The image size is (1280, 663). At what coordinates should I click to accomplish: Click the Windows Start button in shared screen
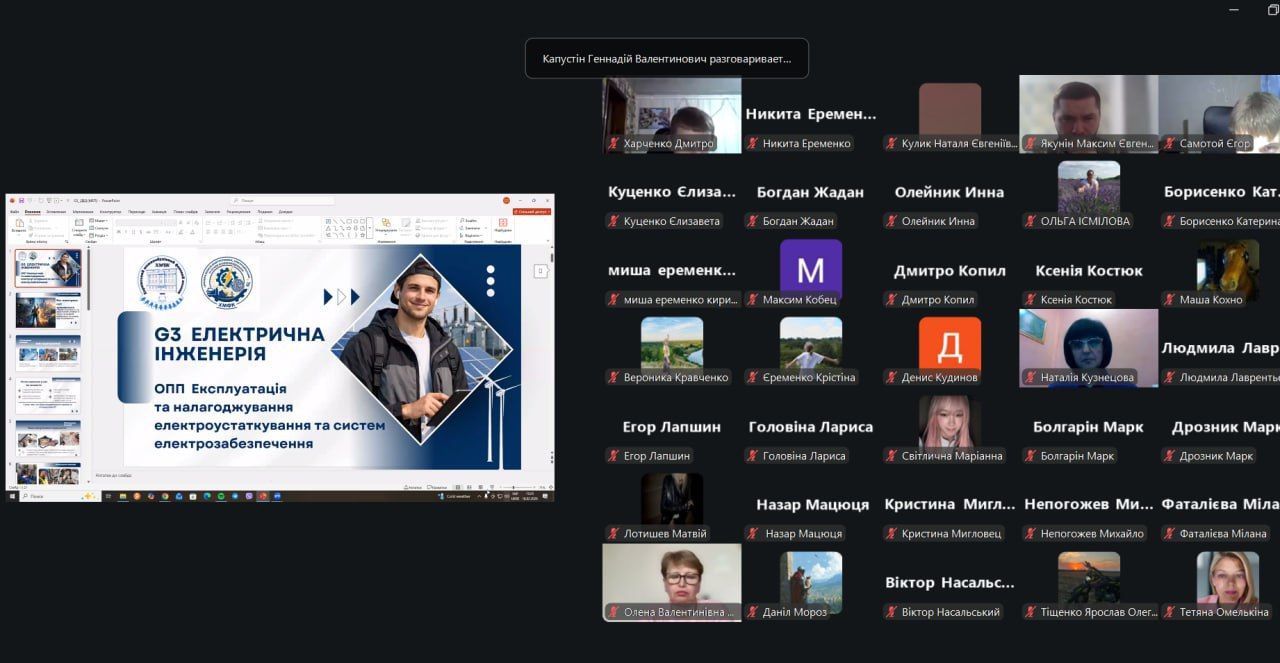click(13, 496)
